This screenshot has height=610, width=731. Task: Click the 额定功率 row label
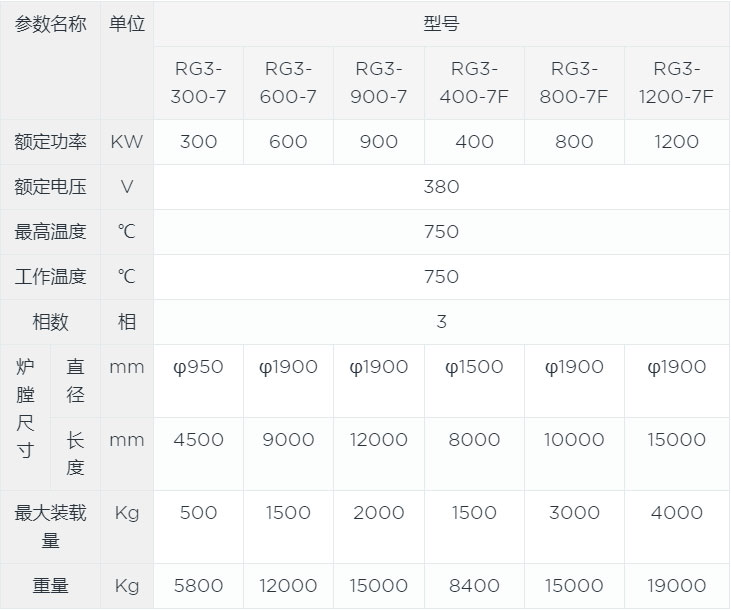[x=51, y=142]
